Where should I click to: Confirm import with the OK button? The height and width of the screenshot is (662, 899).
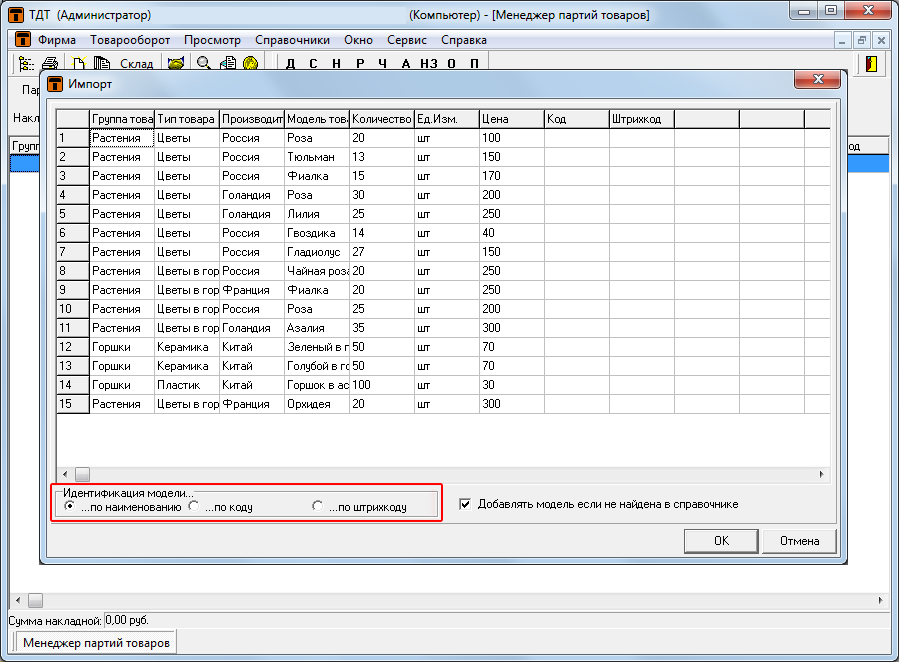pyautogui.click(x=721, y=541)
